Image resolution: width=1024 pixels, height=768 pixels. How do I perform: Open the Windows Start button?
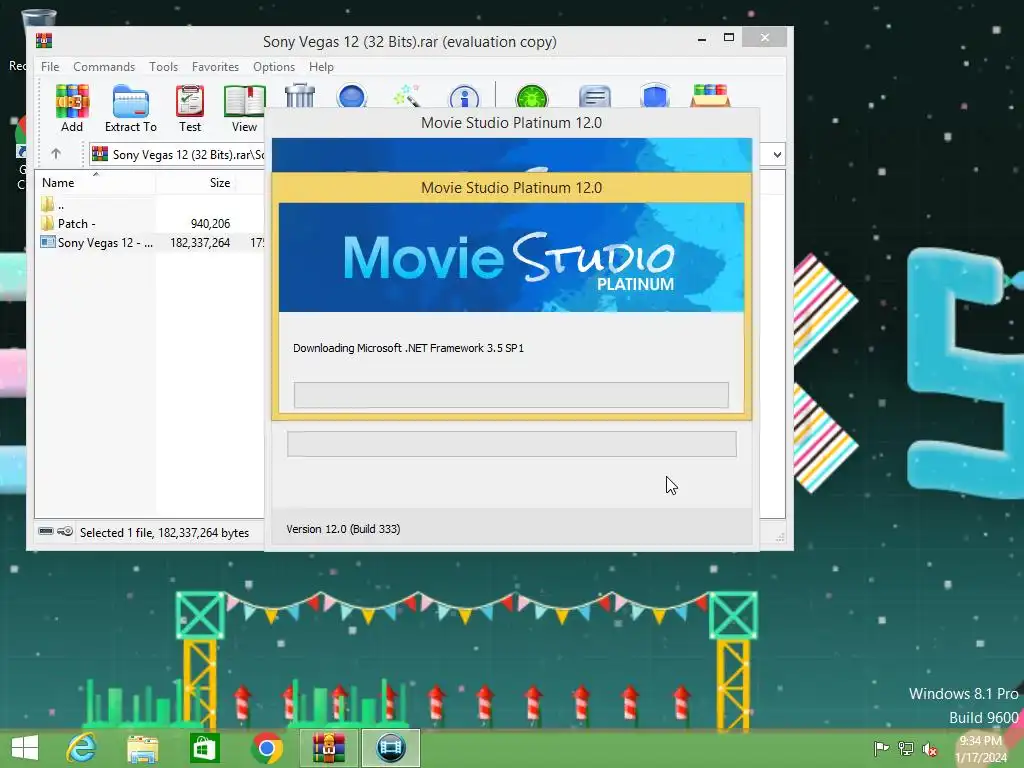pos(25,748)
